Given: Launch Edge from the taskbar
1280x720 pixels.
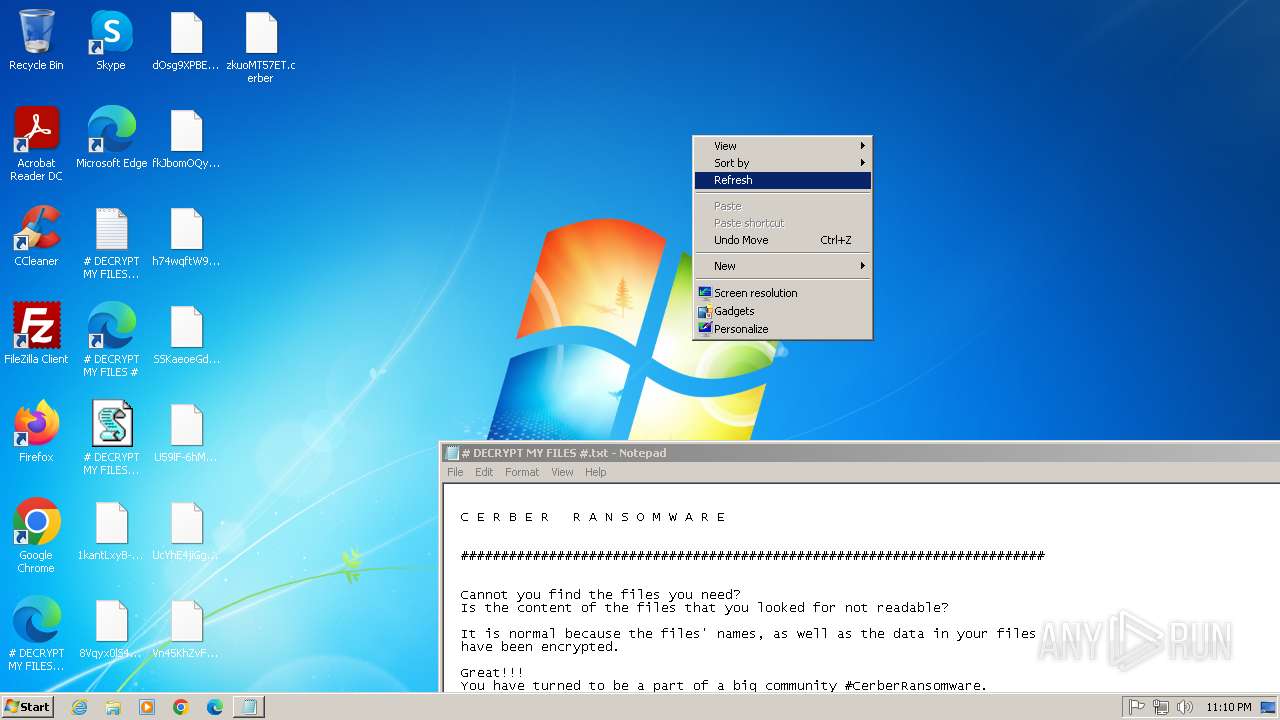Looking at the screenshot, I should tap(215, 707).
